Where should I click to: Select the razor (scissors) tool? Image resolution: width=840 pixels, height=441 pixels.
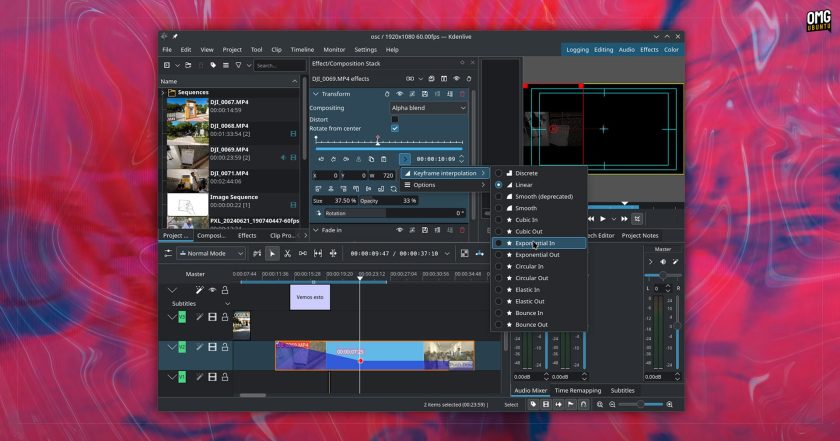(x=288, y=253)
